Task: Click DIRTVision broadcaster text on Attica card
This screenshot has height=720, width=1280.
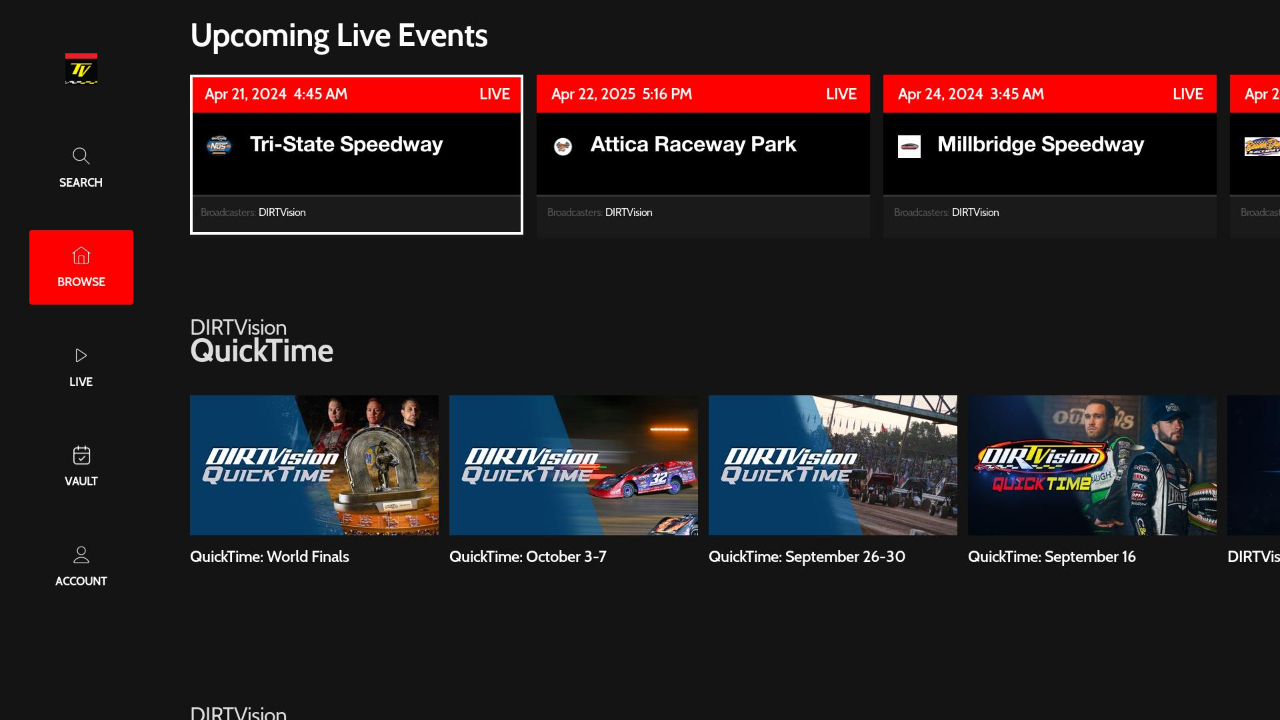Action: [629, 212]
